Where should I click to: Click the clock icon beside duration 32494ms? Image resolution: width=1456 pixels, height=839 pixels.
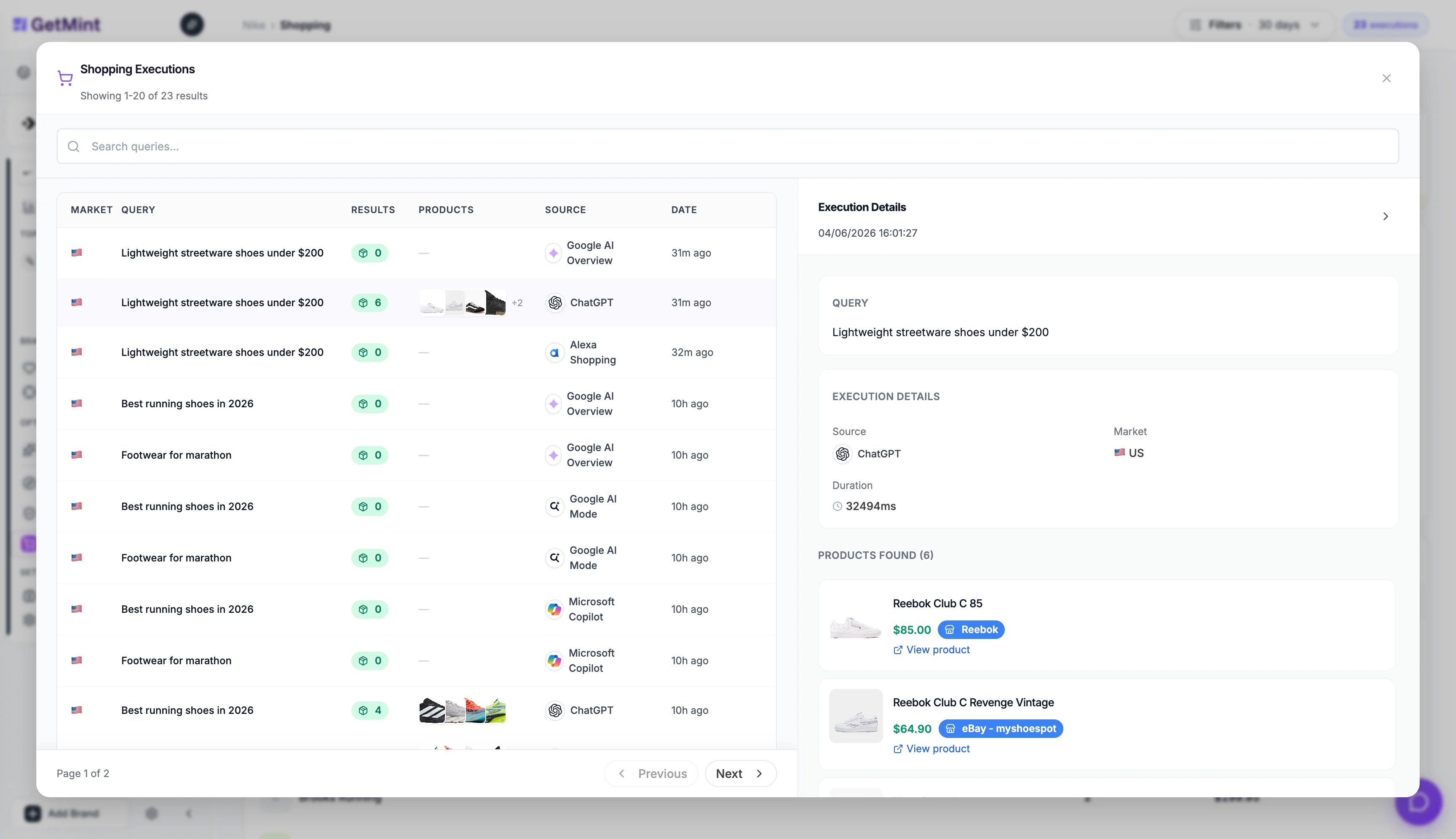click(x=837, y=506)
